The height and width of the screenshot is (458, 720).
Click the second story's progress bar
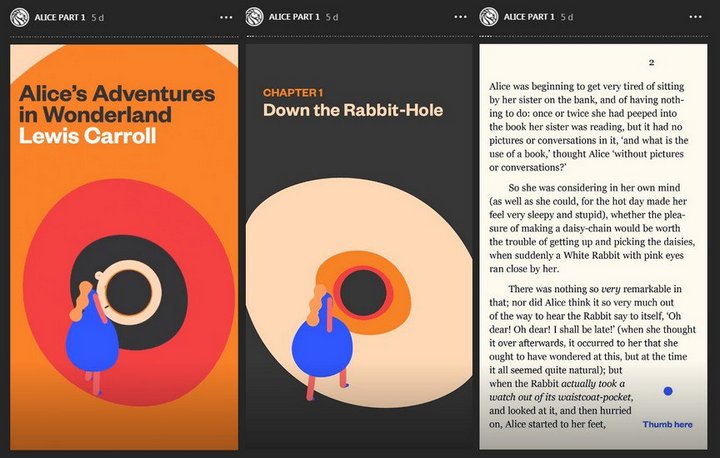(x=359, y=37)
